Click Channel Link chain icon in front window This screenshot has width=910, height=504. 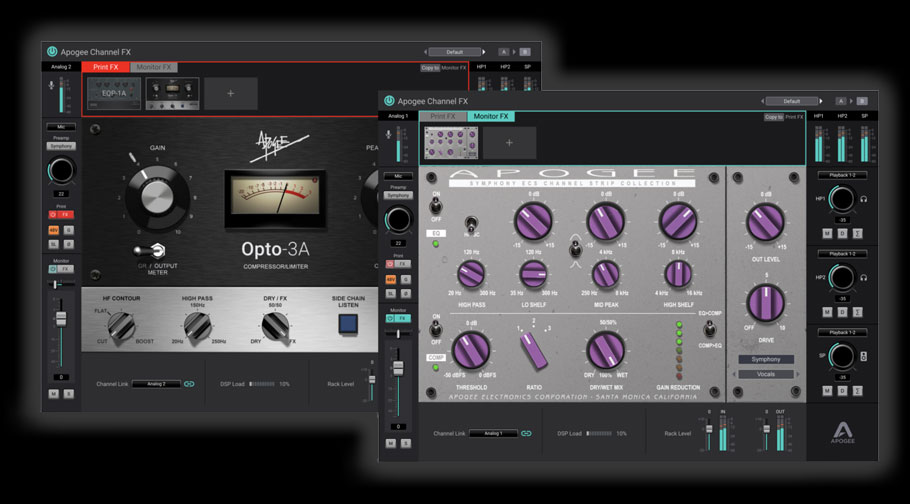tap(526, 433)
